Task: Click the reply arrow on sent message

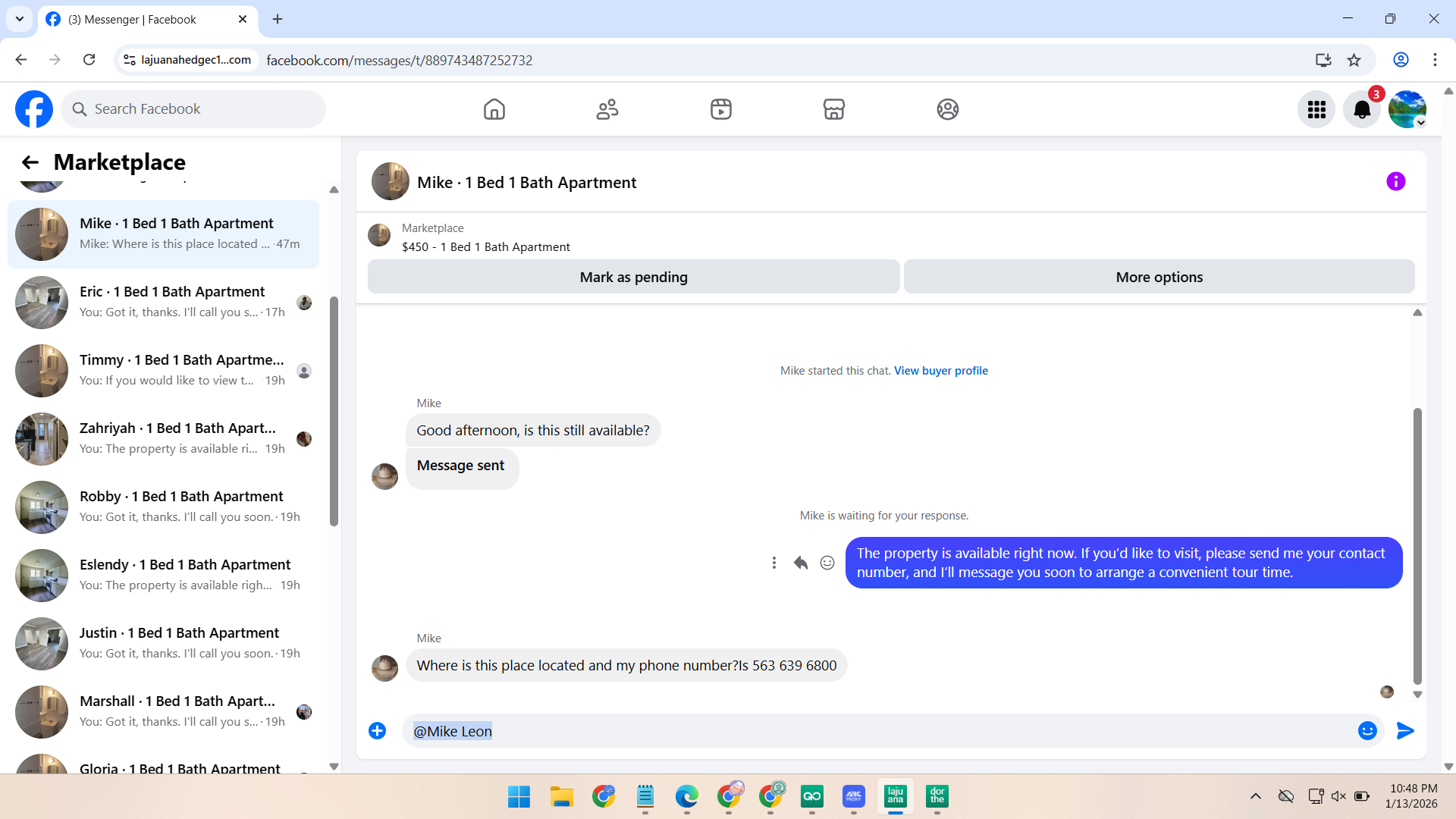Action: pyautogui.click(x=800, y=563)
